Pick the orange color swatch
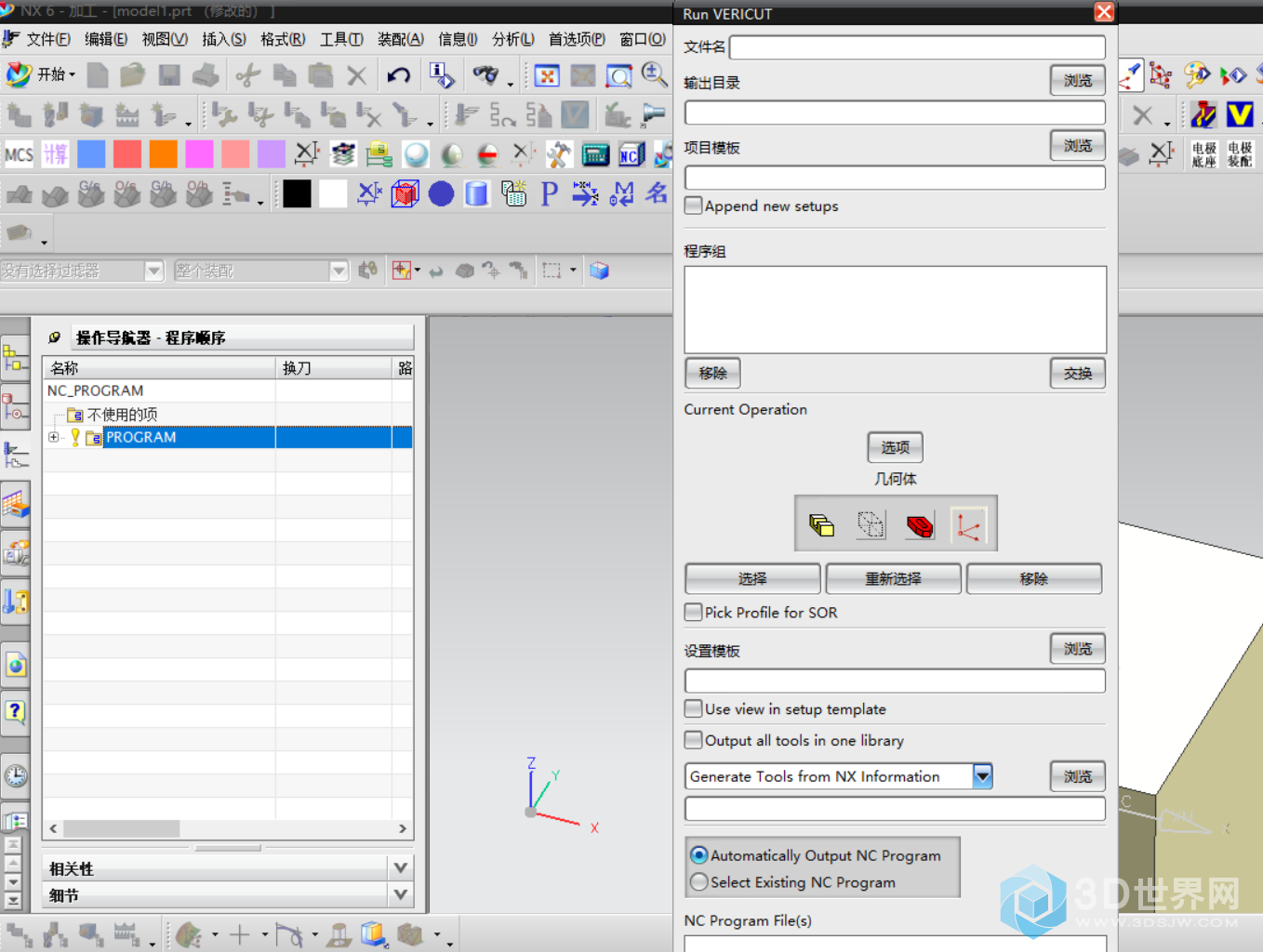1263x952 pixels. tap(164, 154)
